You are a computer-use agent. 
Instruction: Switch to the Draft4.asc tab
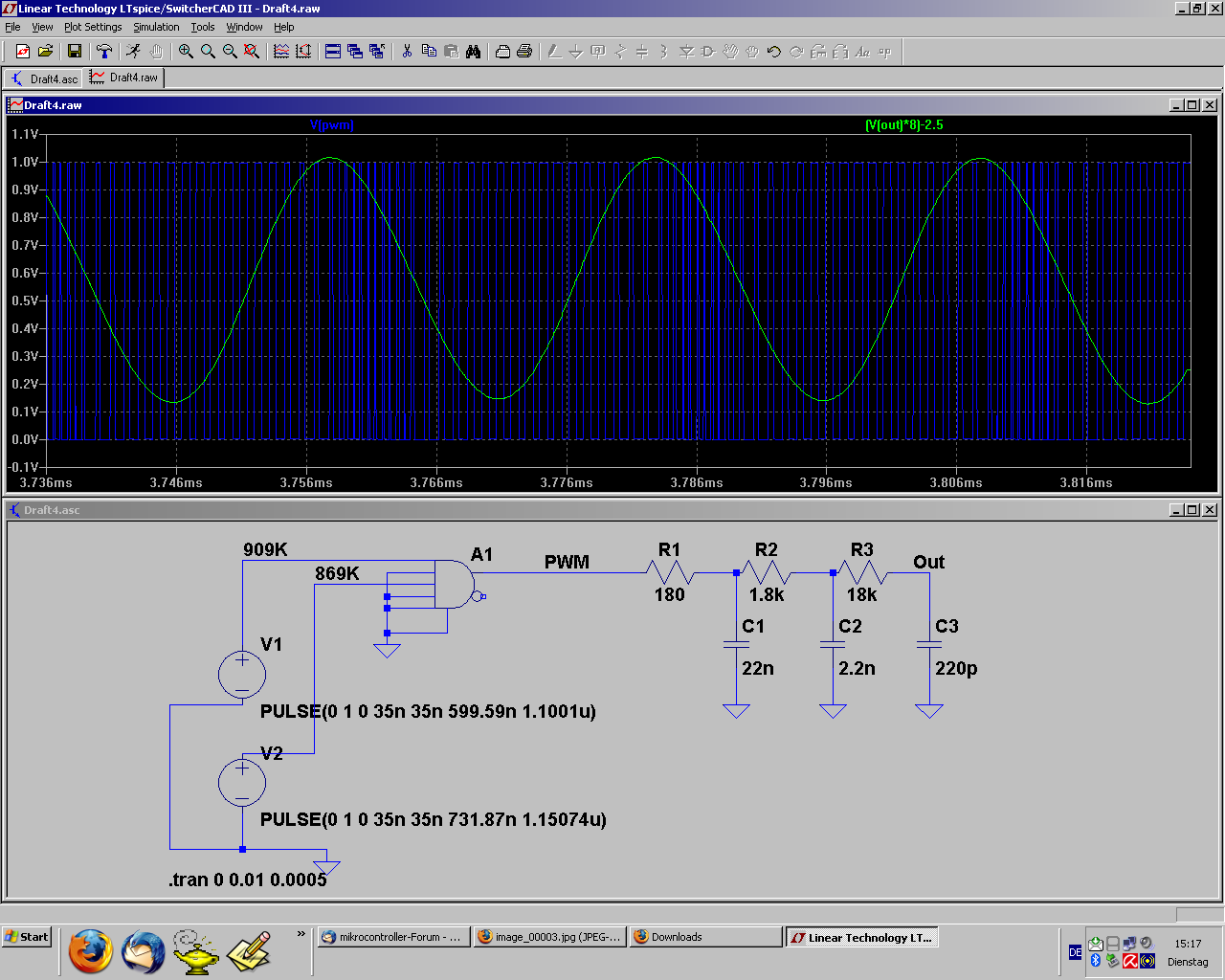click(x=44, y=78)
